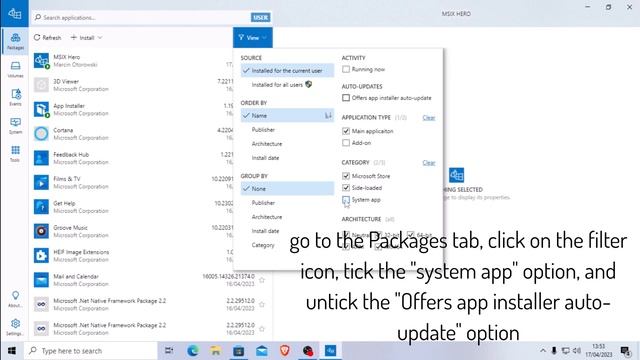
Task: Uncheck the Side-loaded category checkbox
Action: coord(346,188)
